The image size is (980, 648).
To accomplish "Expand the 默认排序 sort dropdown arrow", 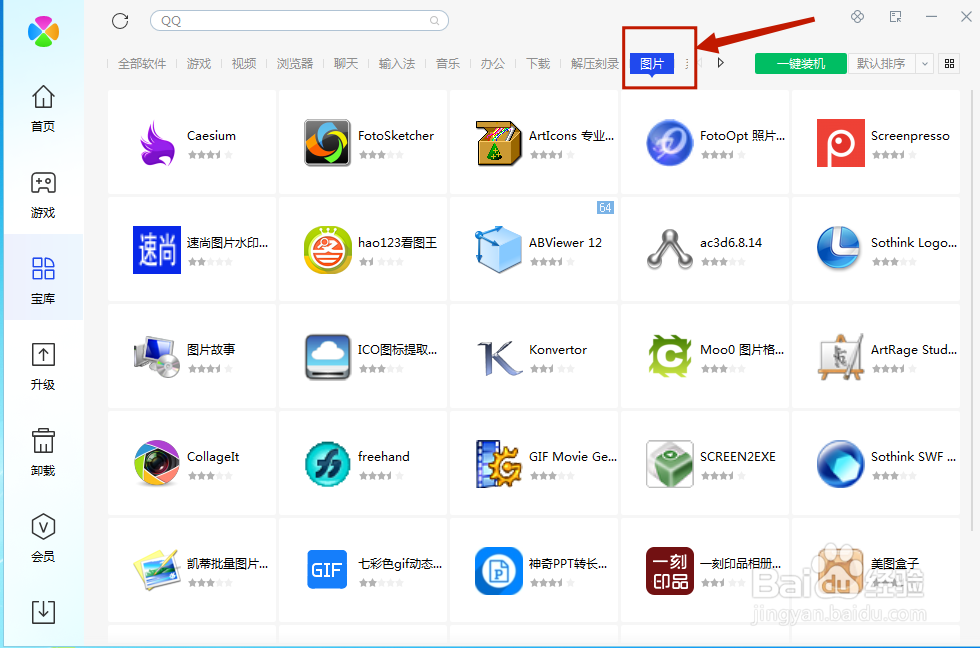I will coord(924,63).
